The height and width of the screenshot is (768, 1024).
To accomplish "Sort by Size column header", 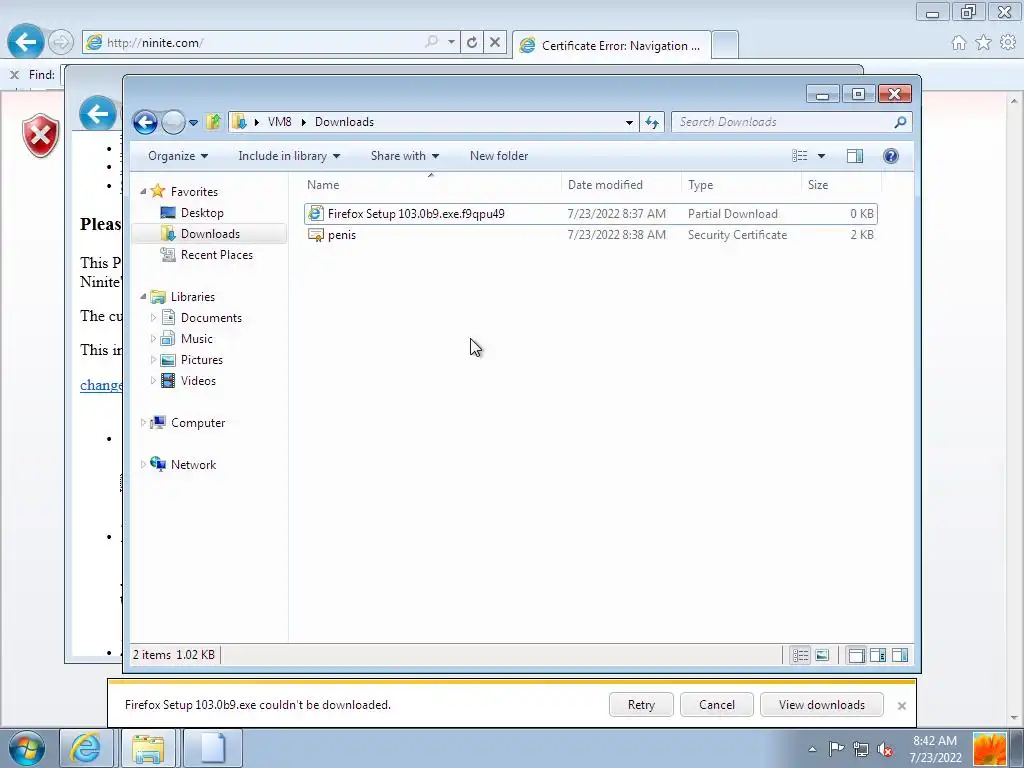I will pyautogui.click(x=841, y=185).
